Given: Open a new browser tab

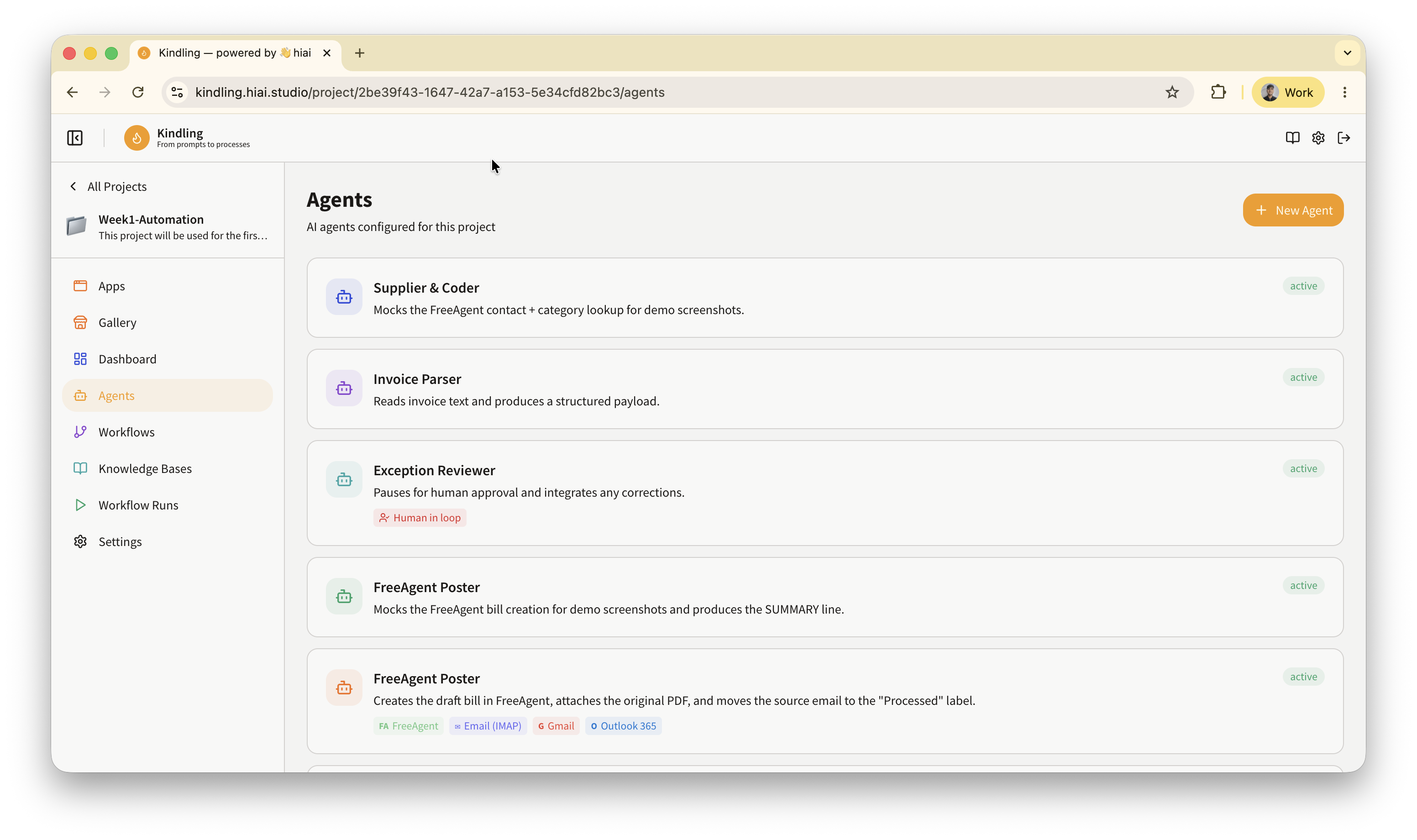Looking at the screenshot, I should (359, 53).
